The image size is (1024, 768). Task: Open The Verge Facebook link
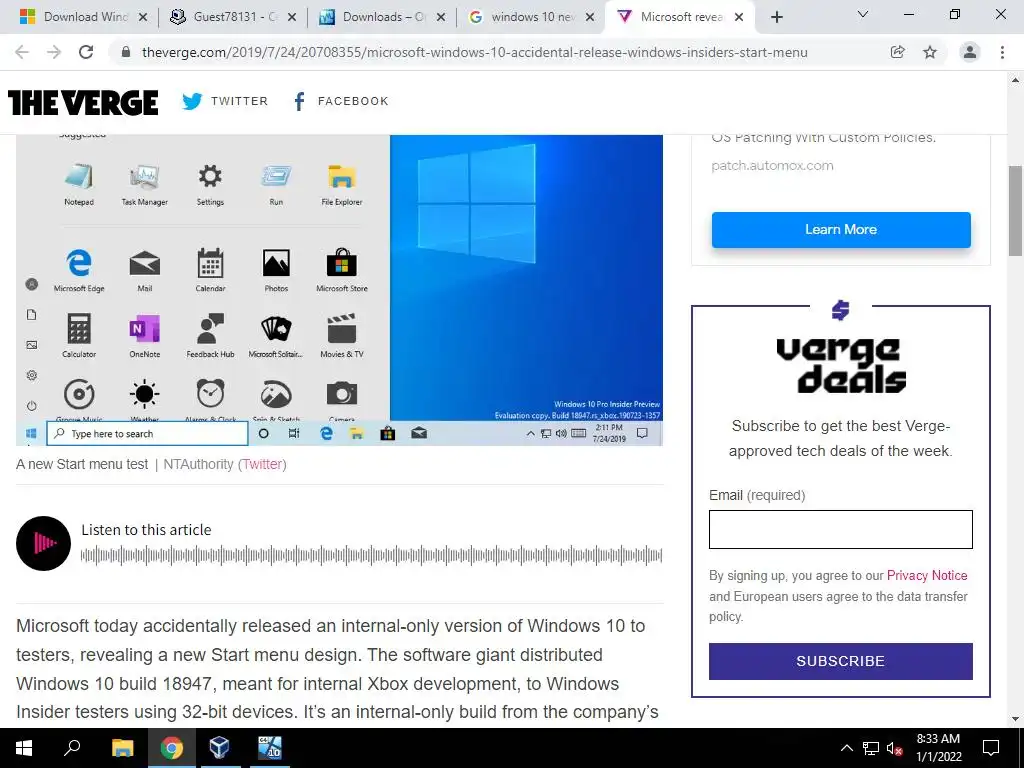[x=341, y=101]
